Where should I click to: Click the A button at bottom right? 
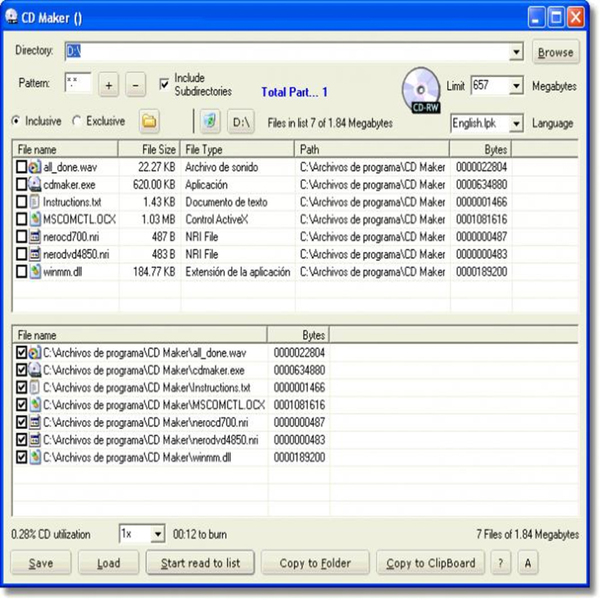coord(528,563)
